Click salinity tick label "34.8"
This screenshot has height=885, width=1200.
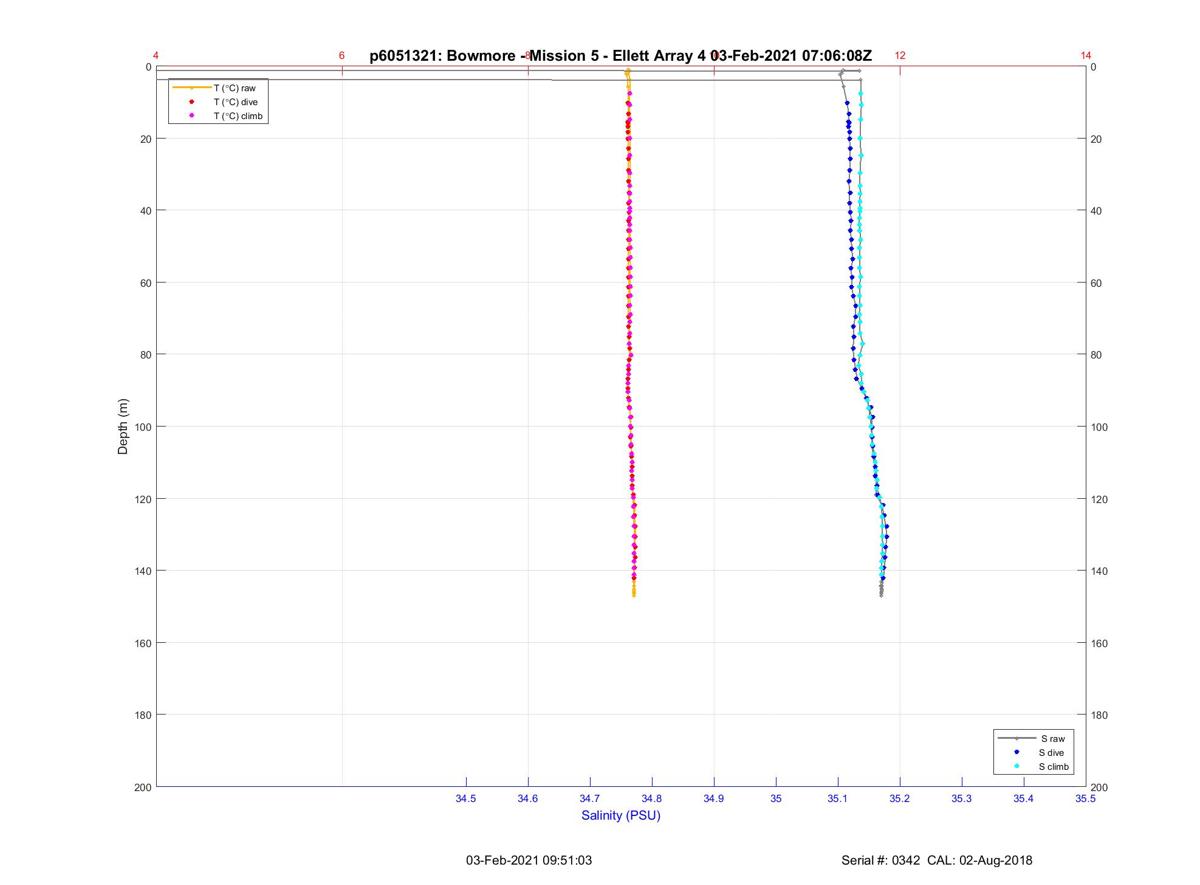tap(652, 798)
